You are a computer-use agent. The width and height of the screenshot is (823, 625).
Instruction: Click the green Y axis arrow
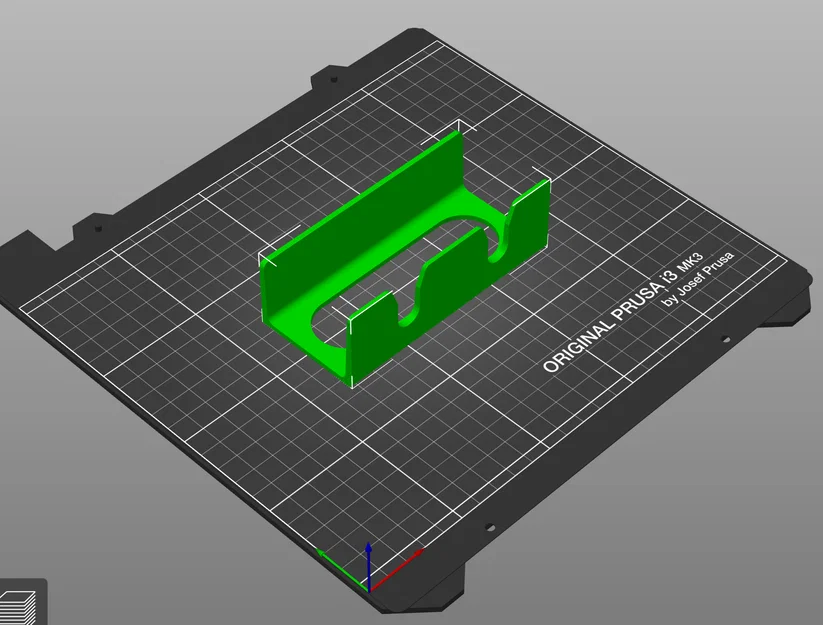pos(343,570)
